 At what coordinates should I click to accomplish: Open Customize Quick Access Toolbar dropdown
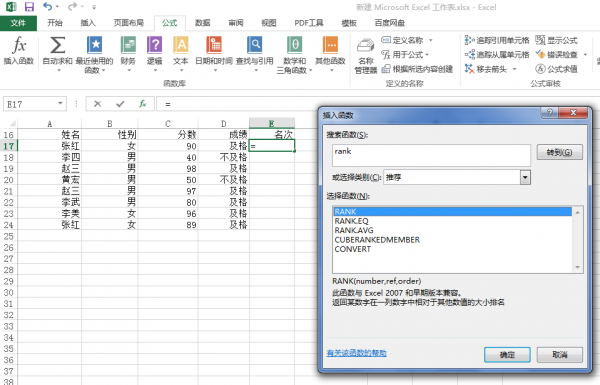tap(94, 7)
